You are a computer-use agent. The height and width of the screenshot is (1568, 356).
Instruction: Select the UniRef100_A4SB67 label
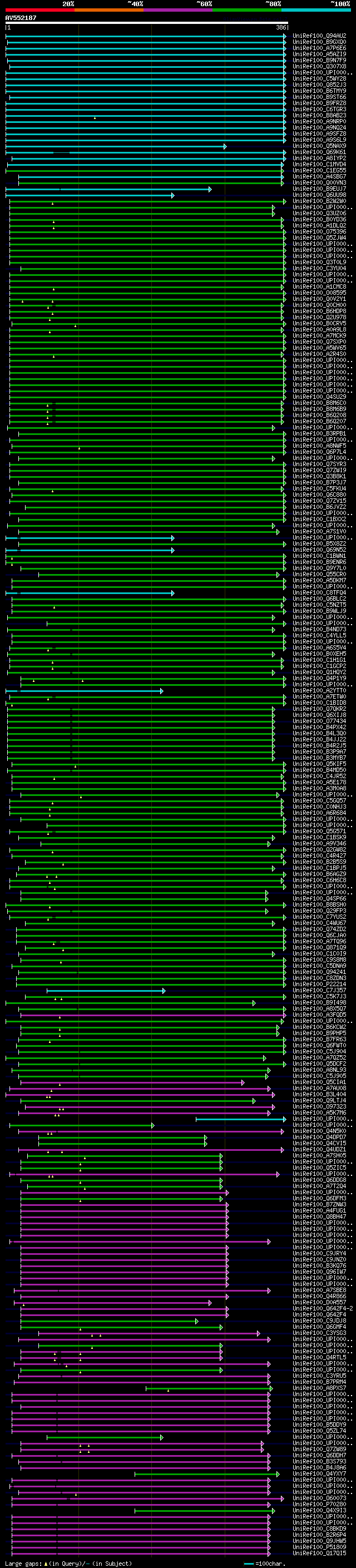point(319,176)
